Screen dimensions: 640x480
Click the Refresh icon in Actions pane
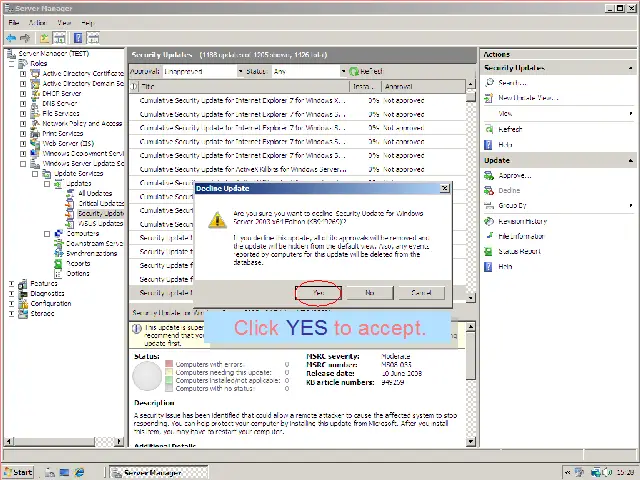click(489, 129)
